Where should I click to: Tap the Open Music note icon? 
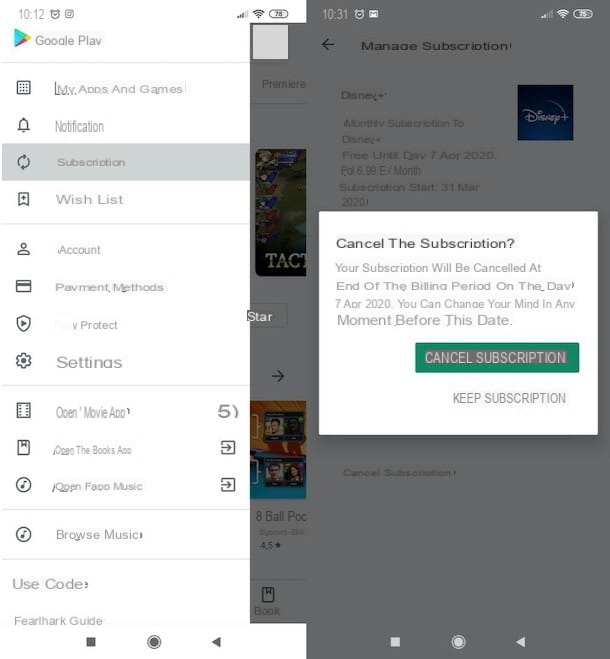(24, 485)
